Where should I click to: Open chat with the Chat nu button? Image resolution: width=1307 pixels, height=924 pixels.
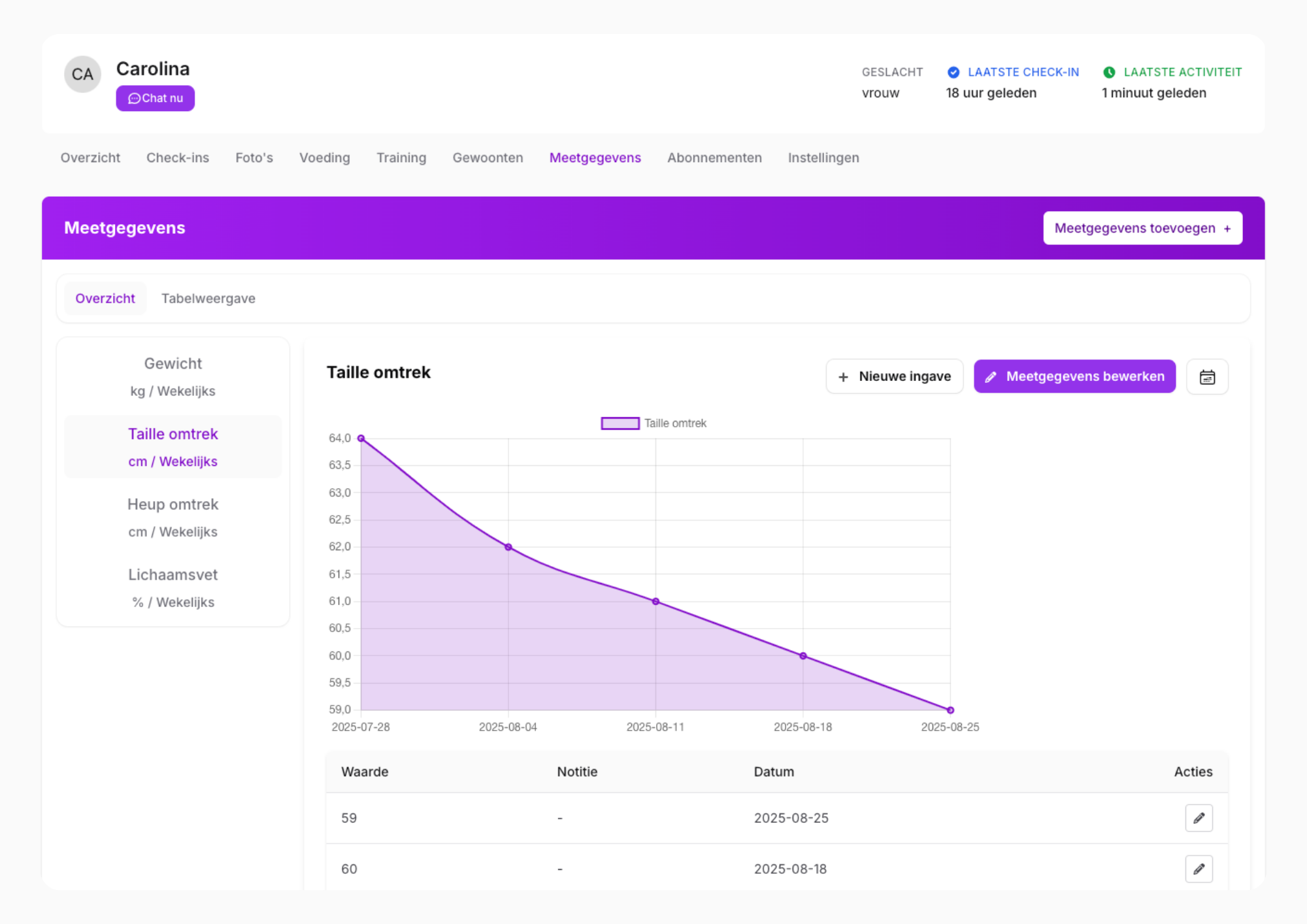[155, 99]
